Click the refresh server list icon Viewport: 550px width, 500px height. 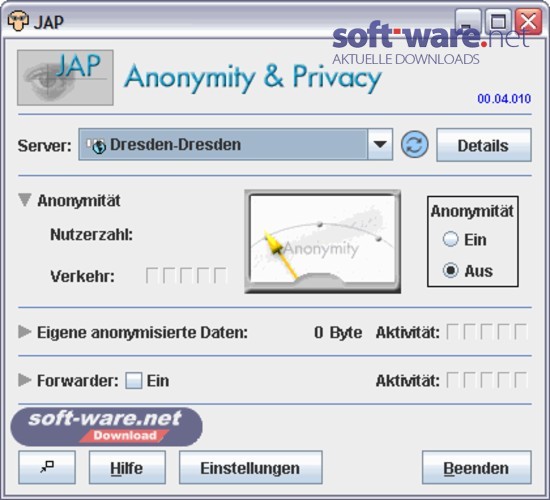(415, 145)
